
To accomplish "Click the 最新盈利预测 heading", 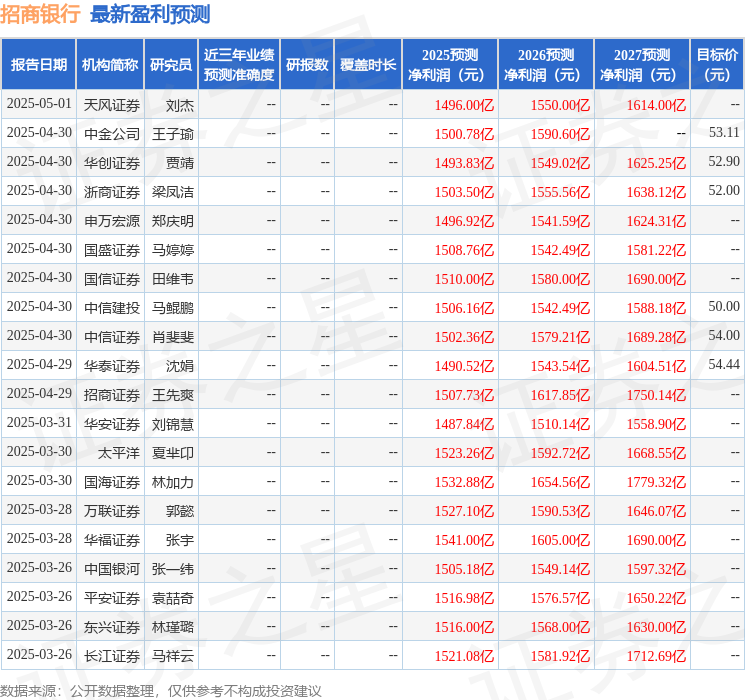I will pyautogui.click(x=150, y=14).
